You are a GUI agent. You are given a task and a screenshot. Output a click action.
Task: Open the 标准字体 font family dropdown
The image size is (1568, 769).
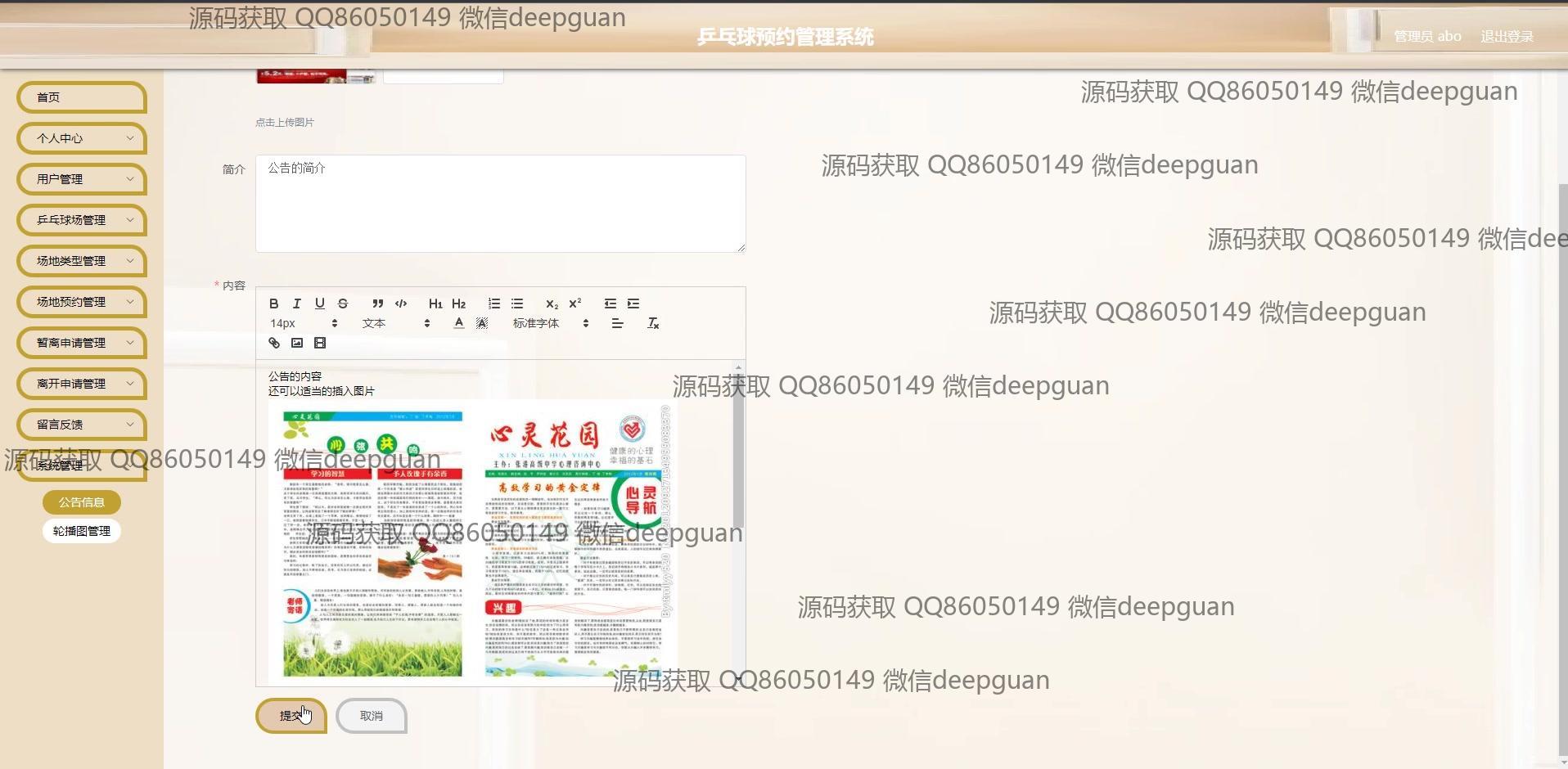(550, 323)
